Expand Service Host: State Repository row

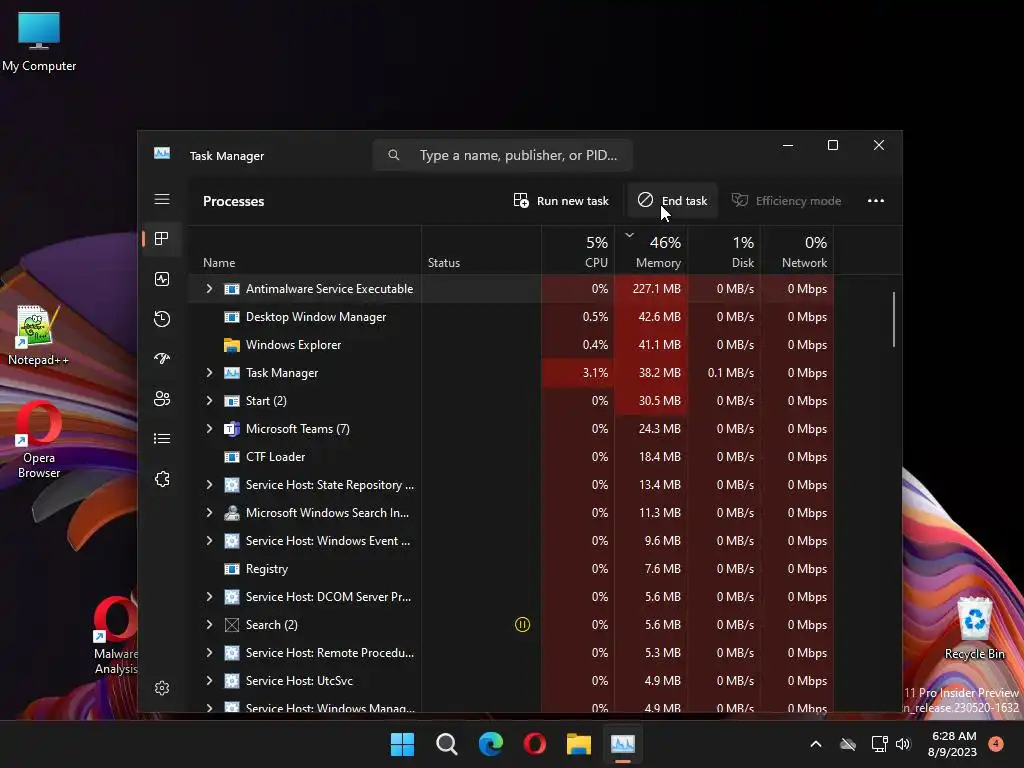(209, 485)
